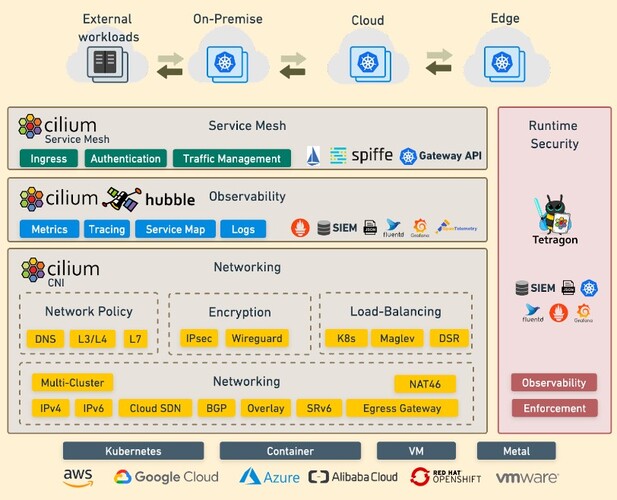Image resolution: width=617 pixels, height=500 pixels.
Task: Click the Egress Gateway box
Action: (x=402, y=408)
